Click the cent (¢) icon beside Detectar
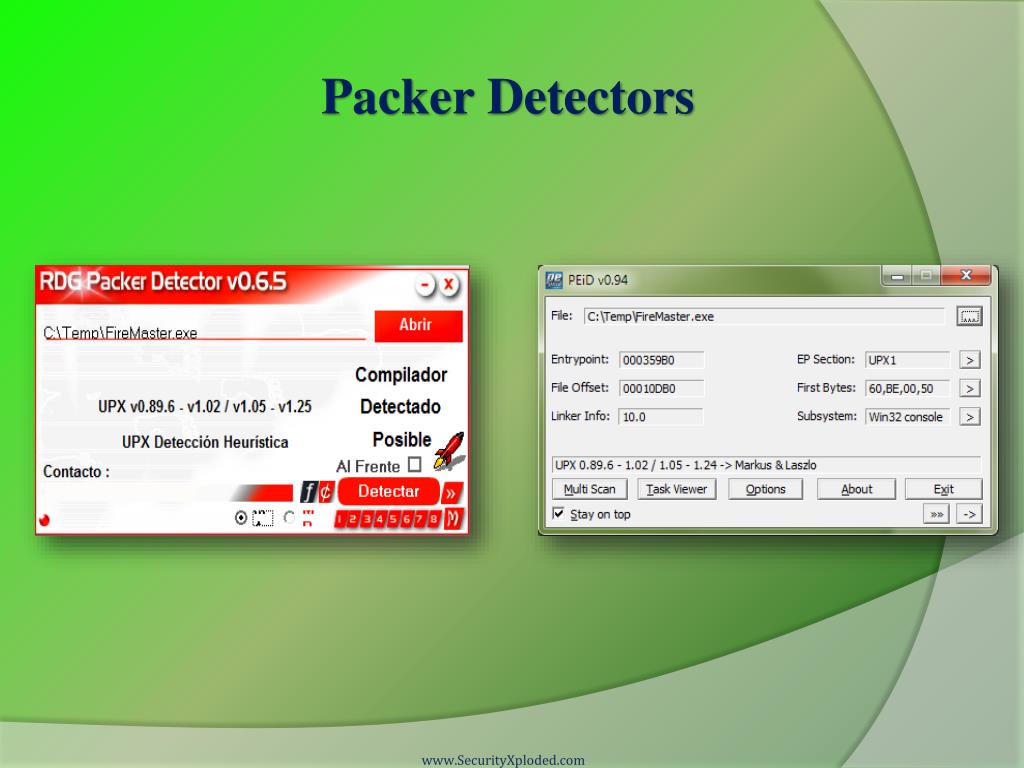This screenshot has width=1024, height=768. tap(325, 491)
